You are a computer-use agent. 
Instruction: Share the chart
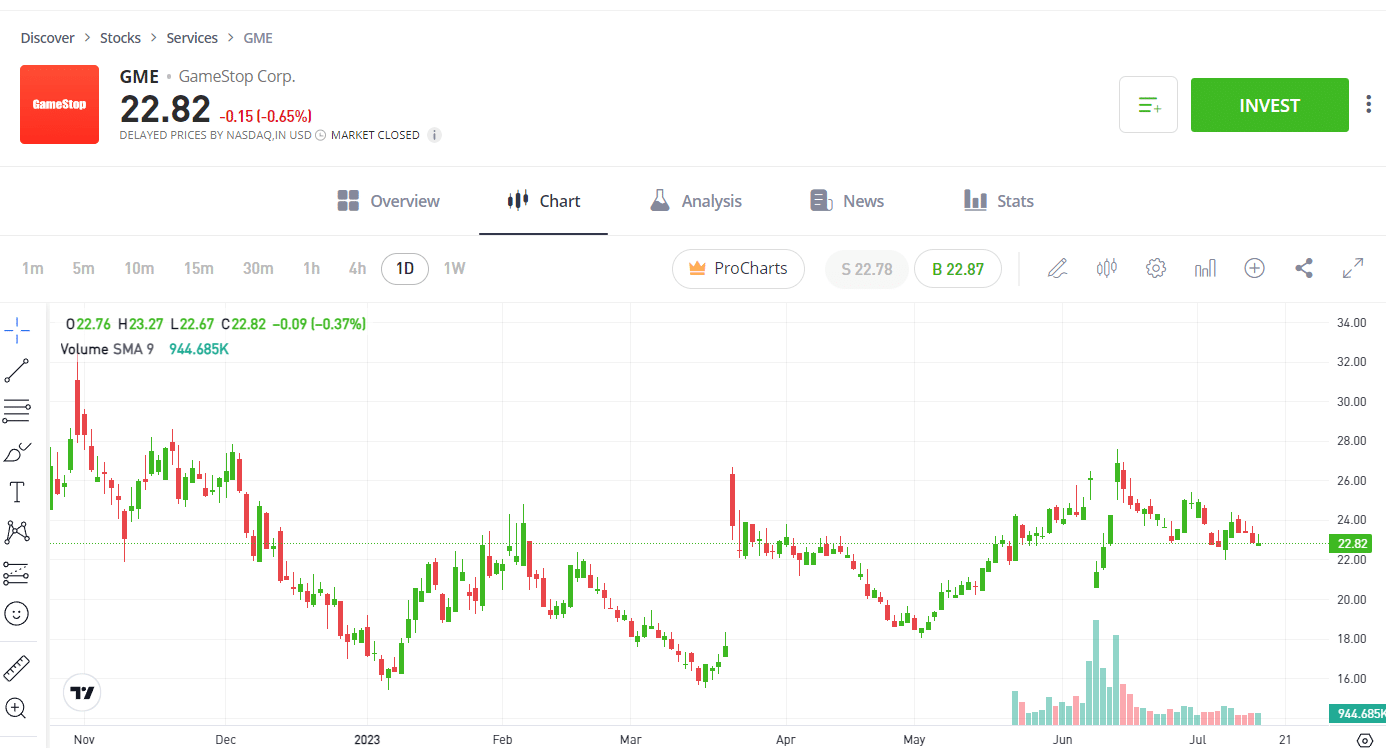click(x=1304, y=268)
